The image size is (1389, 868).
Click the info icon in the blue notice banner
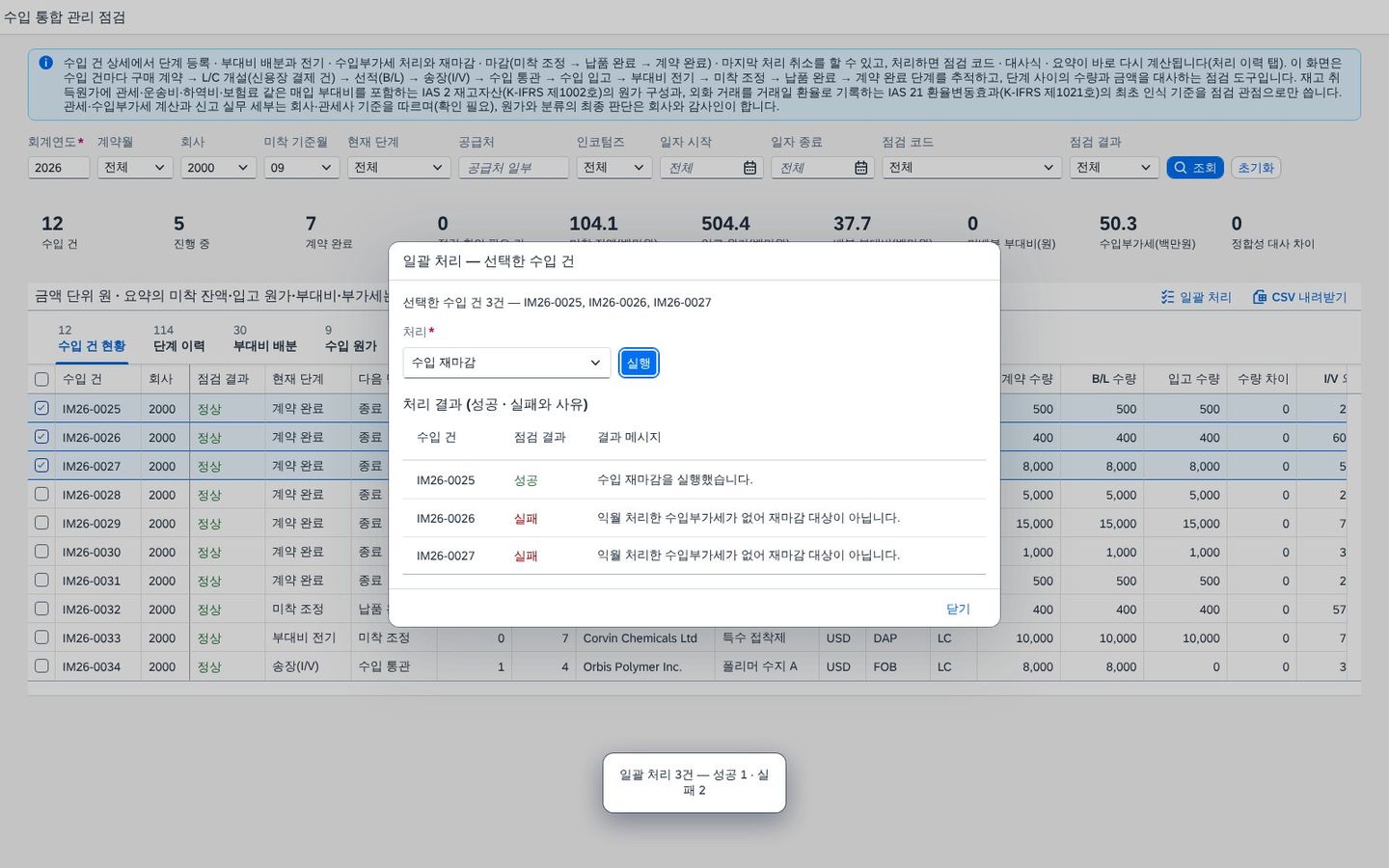(x=45, y=63)
